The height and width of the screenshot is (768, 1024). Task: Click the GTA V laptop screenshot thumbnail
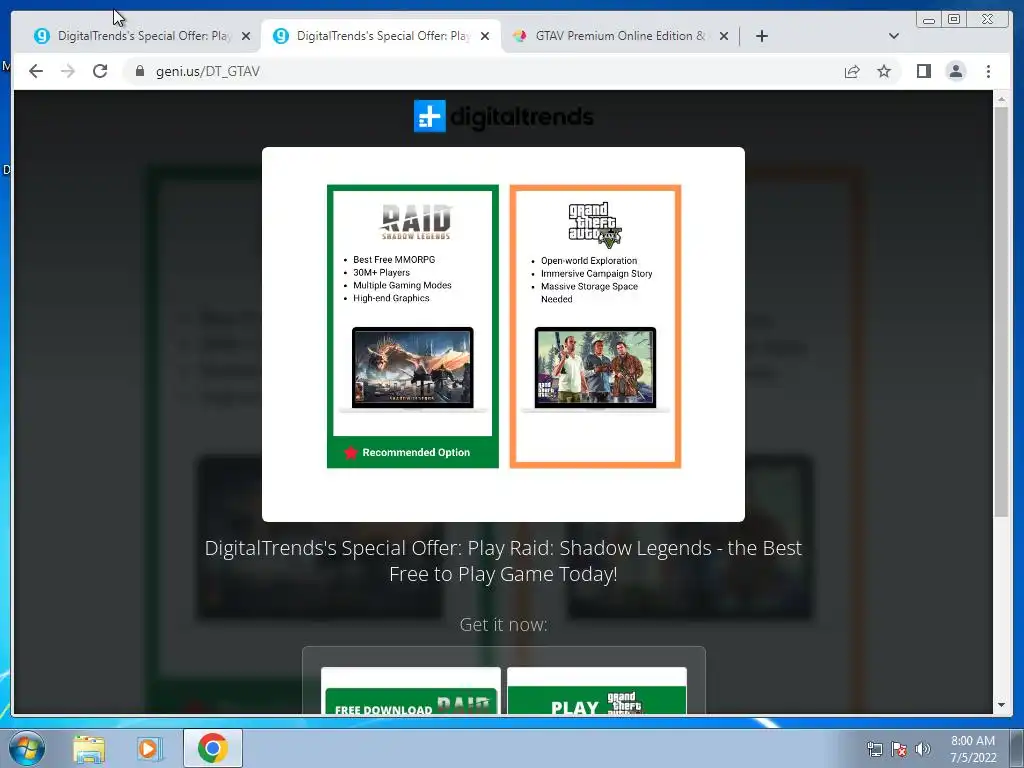[x=595, y=369]
